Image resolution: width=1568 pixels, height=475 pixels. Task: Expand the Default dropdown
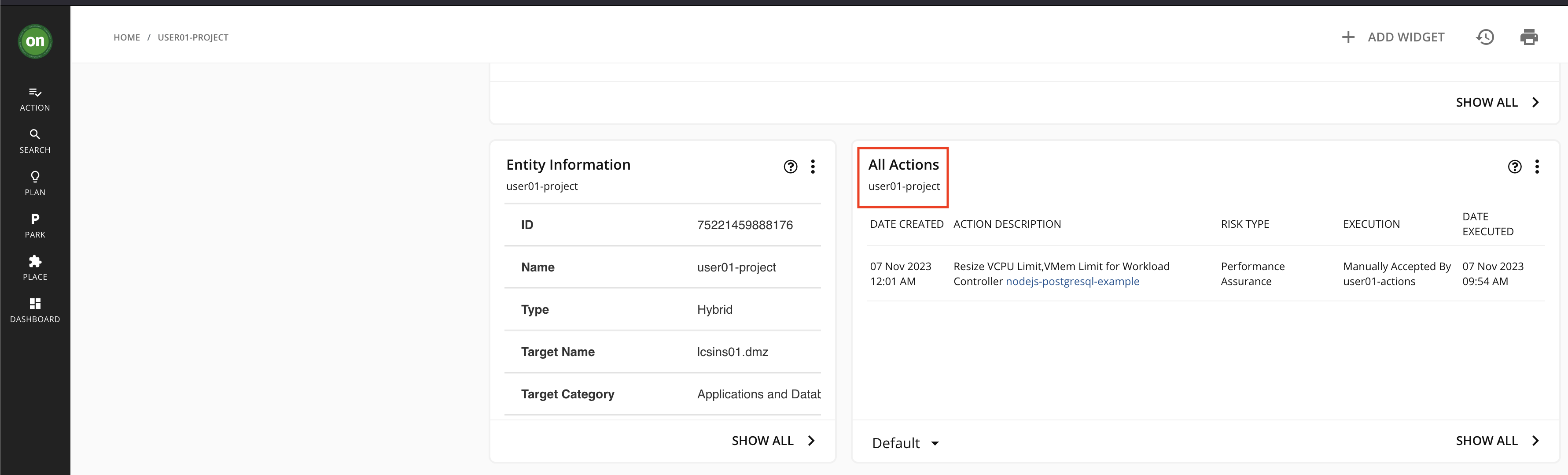pyautogui.click(x=905, y=443)
